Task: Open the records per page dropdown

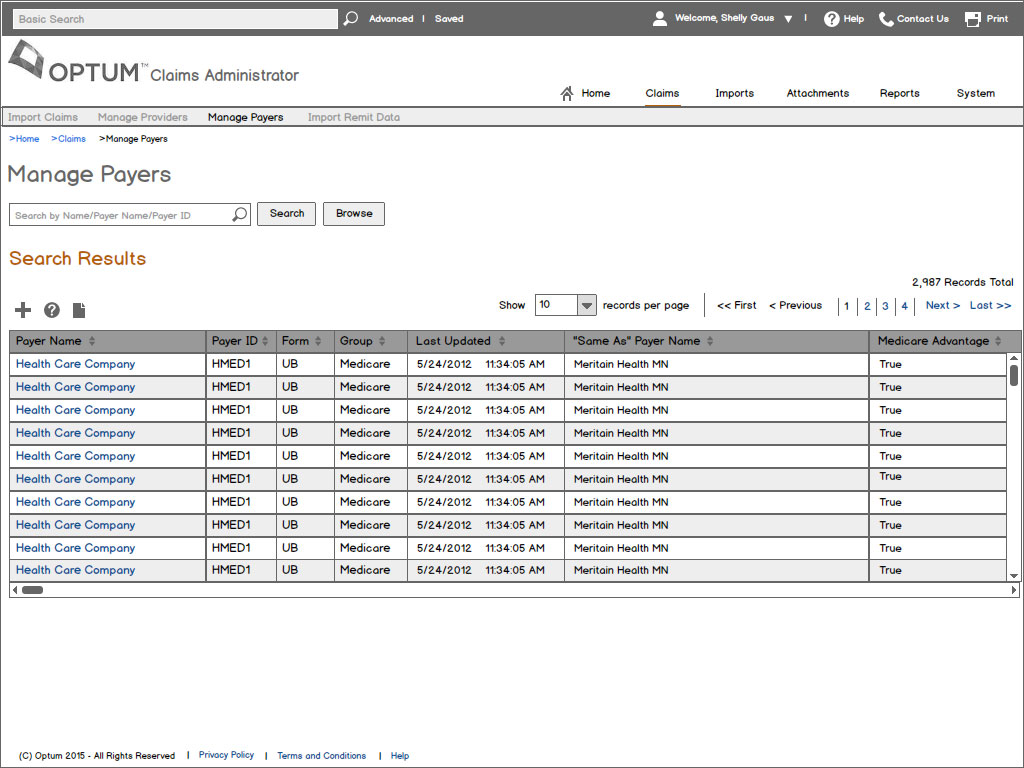Action: click(x=587, y=306)
